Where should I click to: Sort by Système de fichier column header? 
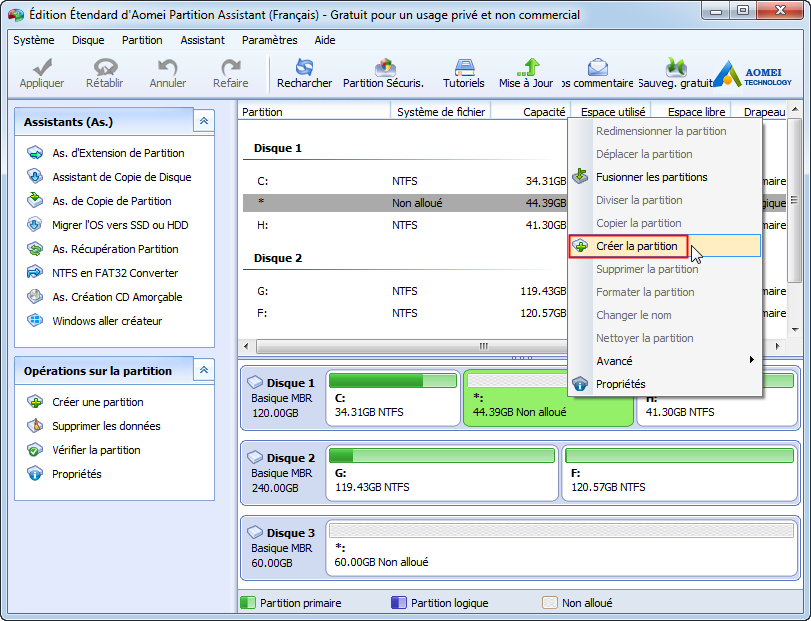point(441,112)
